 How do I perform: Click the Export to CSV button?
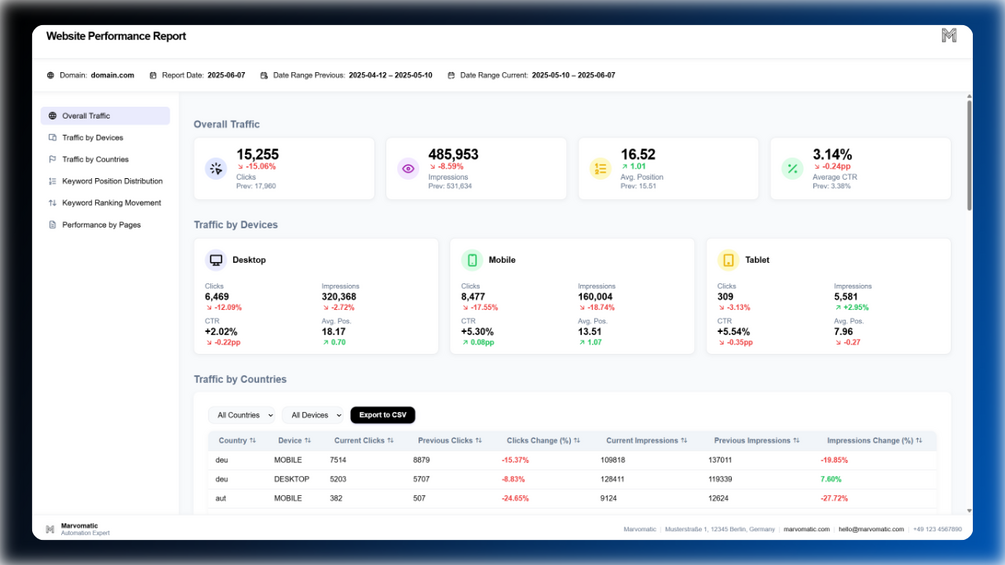[383, 415]
